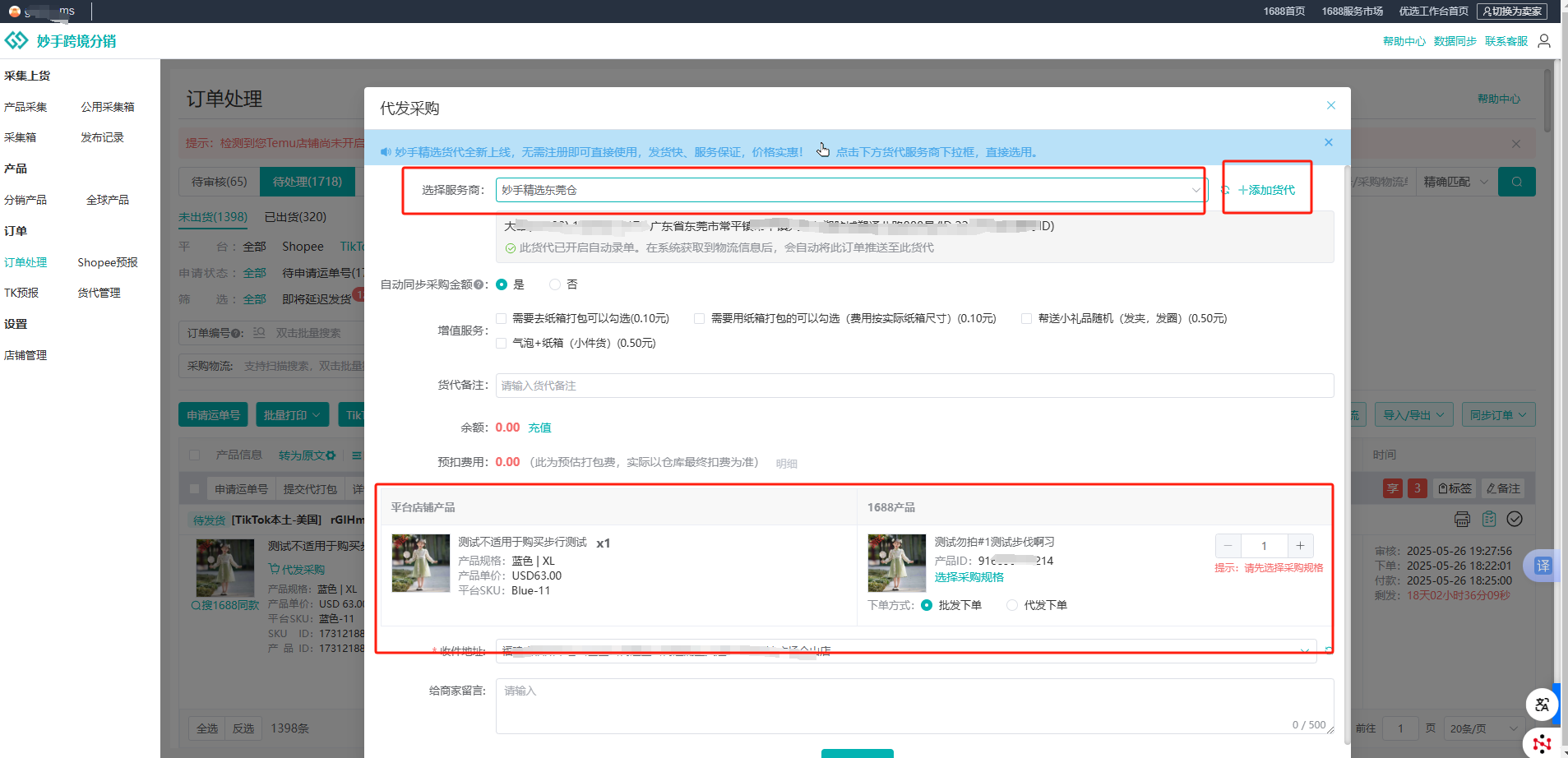This screenshot has width=1568, height=758.
Task: Click the user profile icon in the header
Action: 1543,41
